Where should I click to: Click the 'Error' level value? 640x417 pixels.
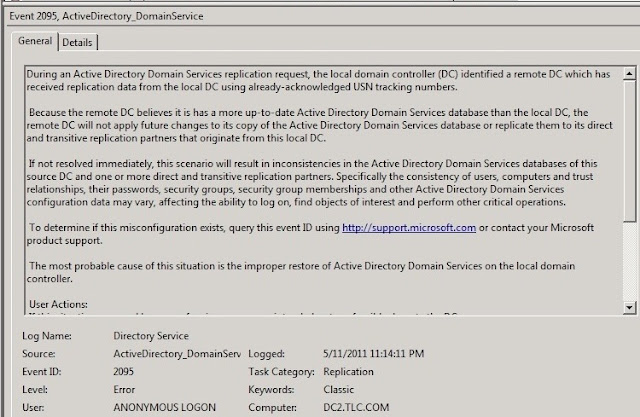[124, 390]
